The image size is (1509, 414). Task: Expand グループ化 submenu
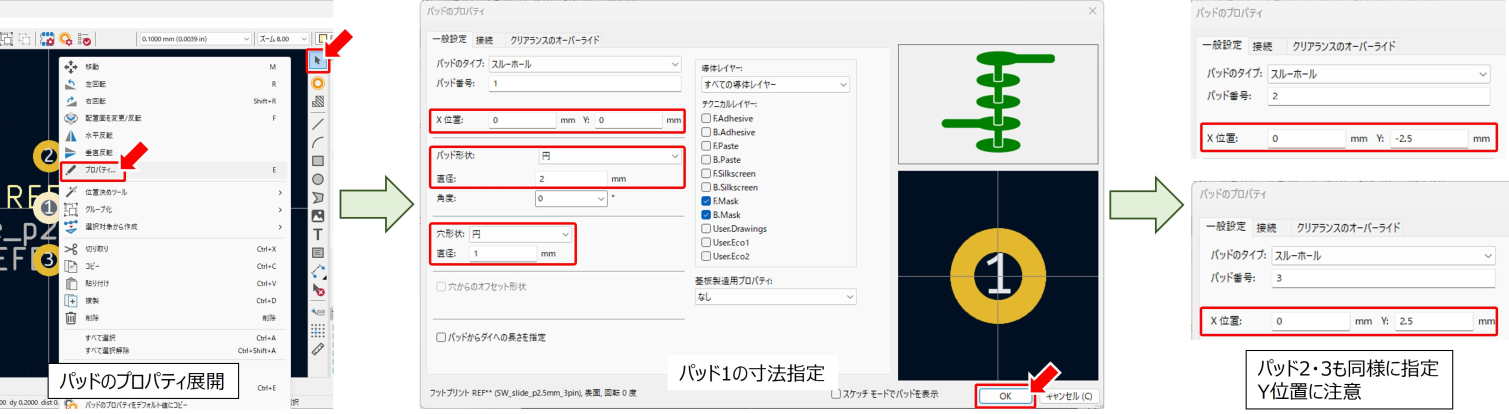pos(172,209)
